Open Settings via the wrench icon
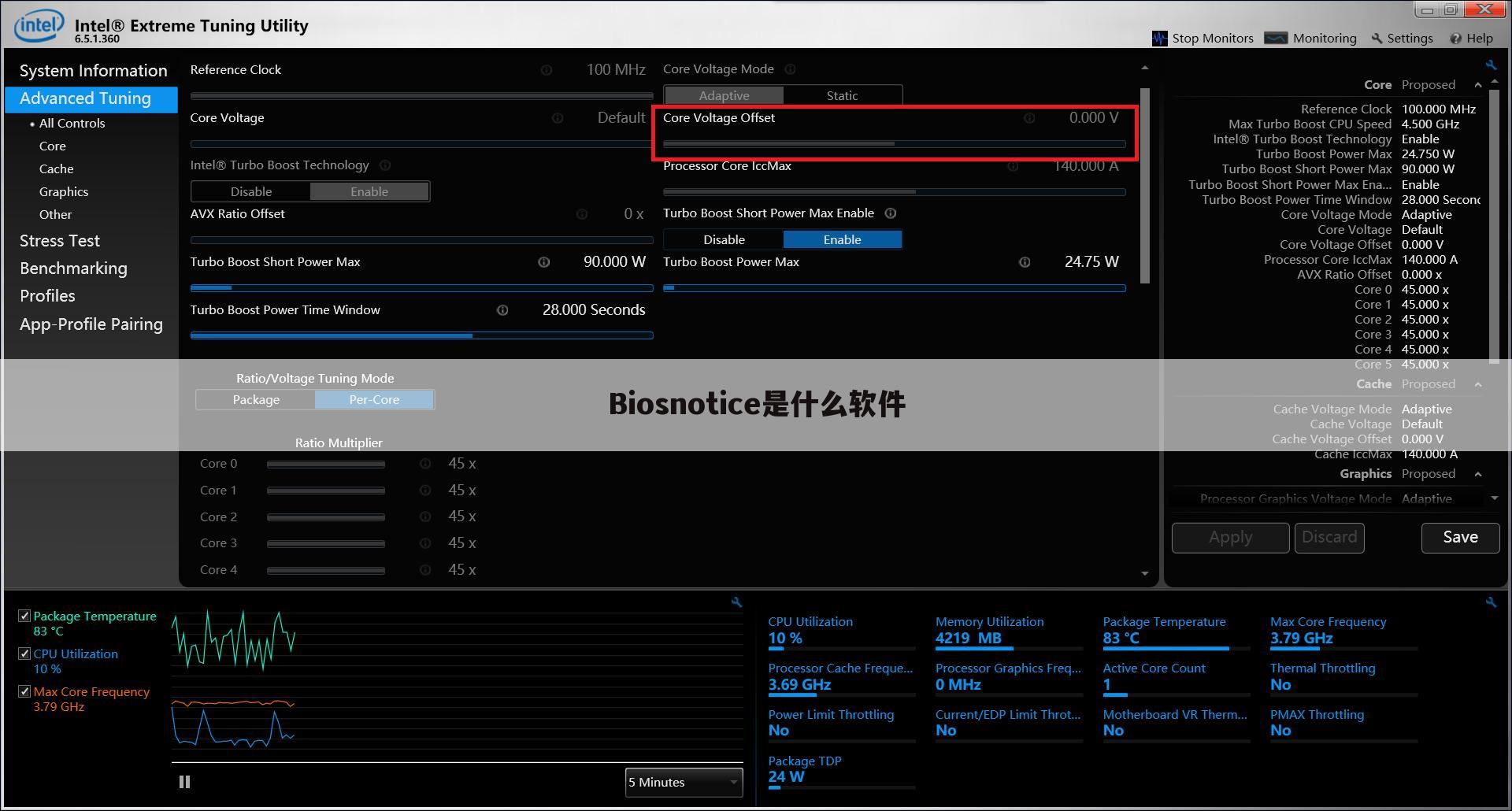The height and width of the screenshot is (811, 1512). pyautogui.click(x=1377, y=38)
